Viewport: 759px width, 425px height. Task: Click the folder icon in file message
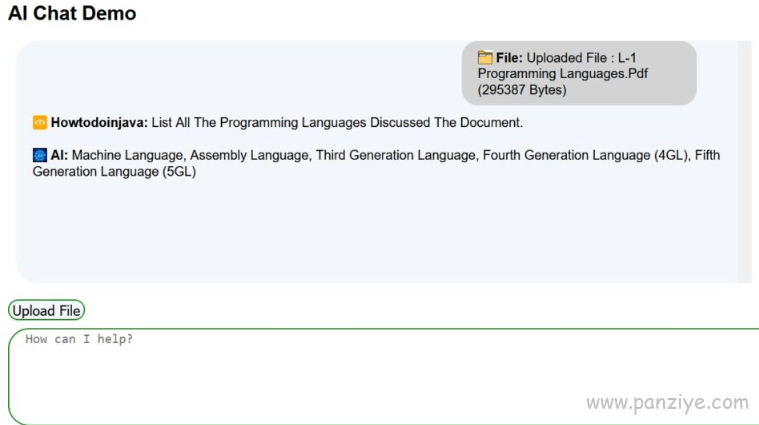tap(485, 58)
